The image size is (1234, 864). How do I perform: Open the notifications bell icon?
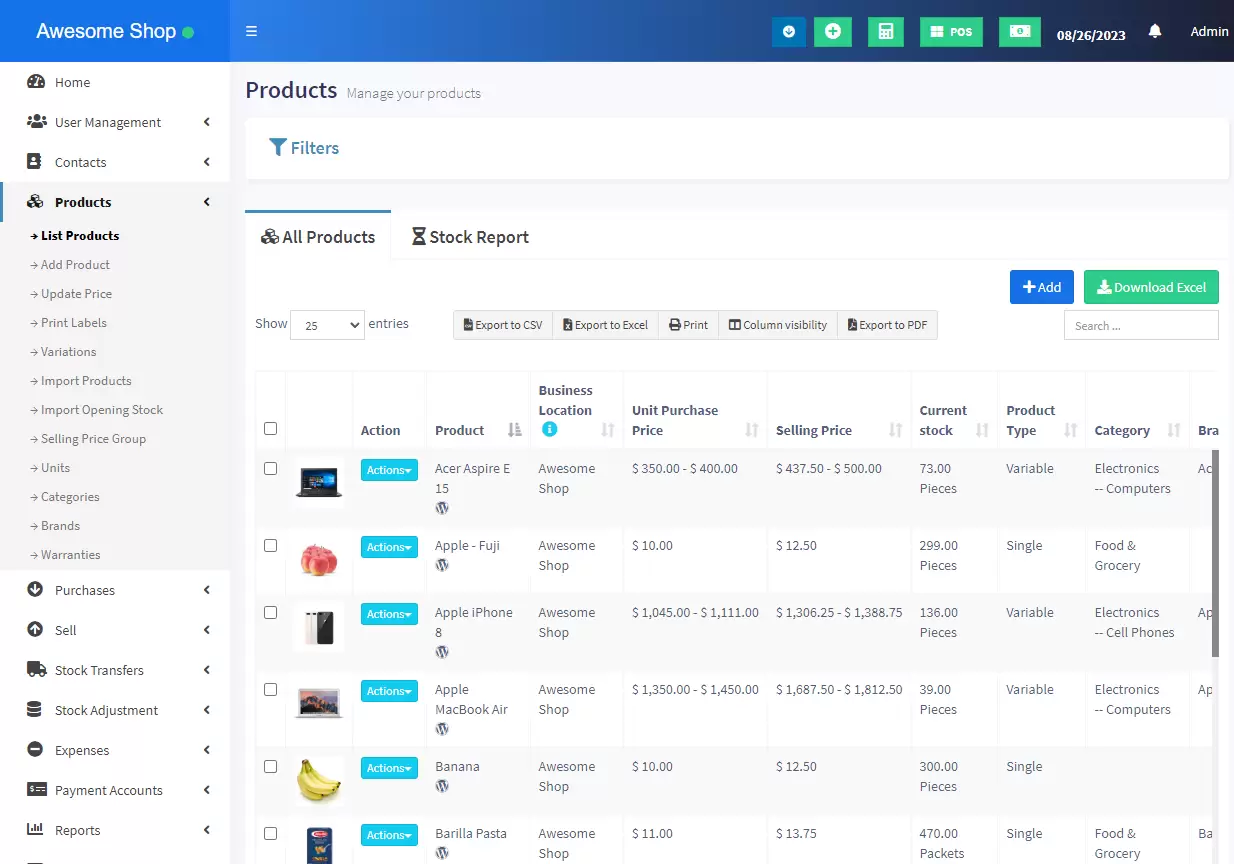(1155, 32)
